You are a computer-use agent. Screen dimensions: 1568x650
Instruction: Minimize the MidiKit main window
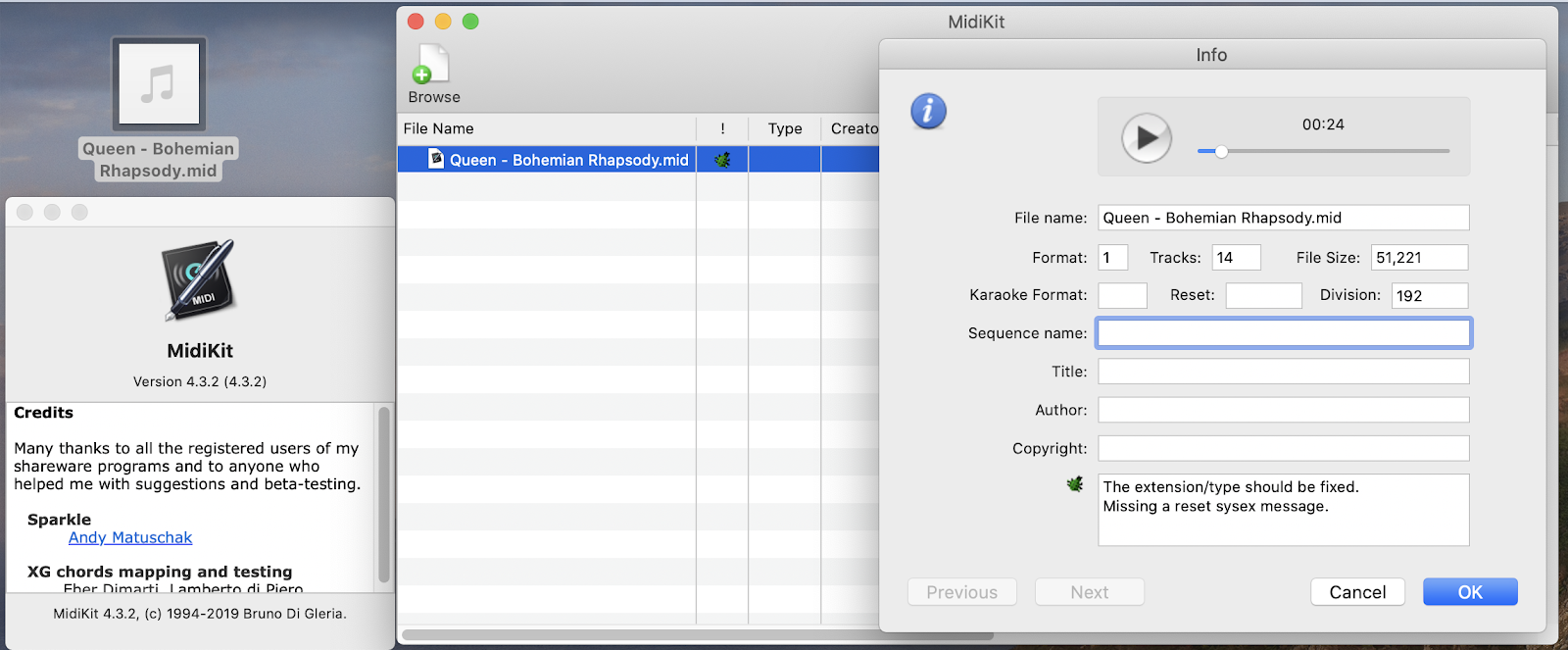443,22
